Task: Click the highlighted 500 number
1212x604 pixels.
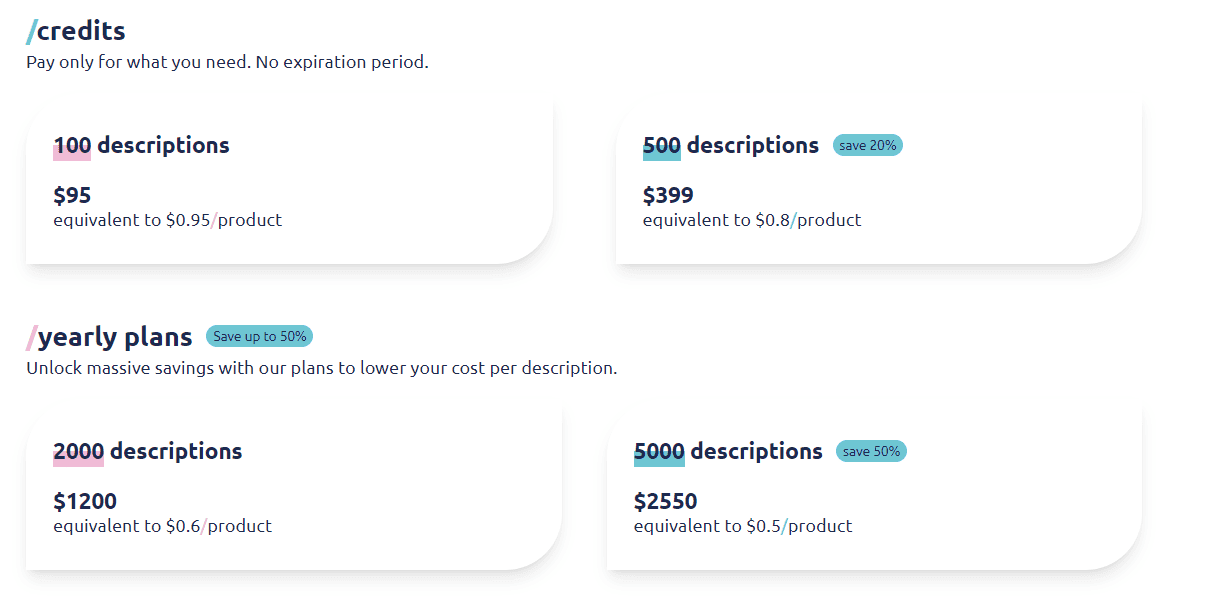Action: (x=661, y=145)
